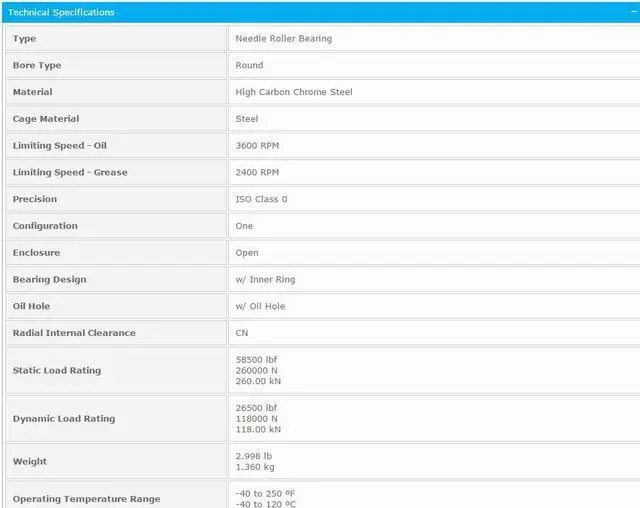
Task: Select the 'Oil Hole' label cell
Action: pyautogui.click(x=116, y=306)
